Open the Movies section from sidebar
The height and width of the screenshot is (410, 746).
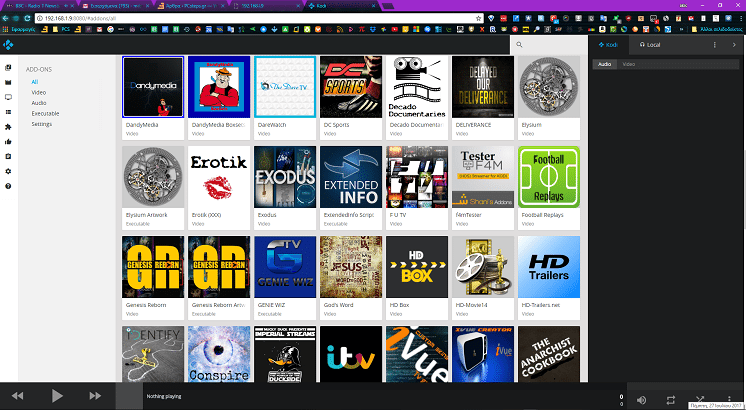pyautogui.click(x=8, y=82)
